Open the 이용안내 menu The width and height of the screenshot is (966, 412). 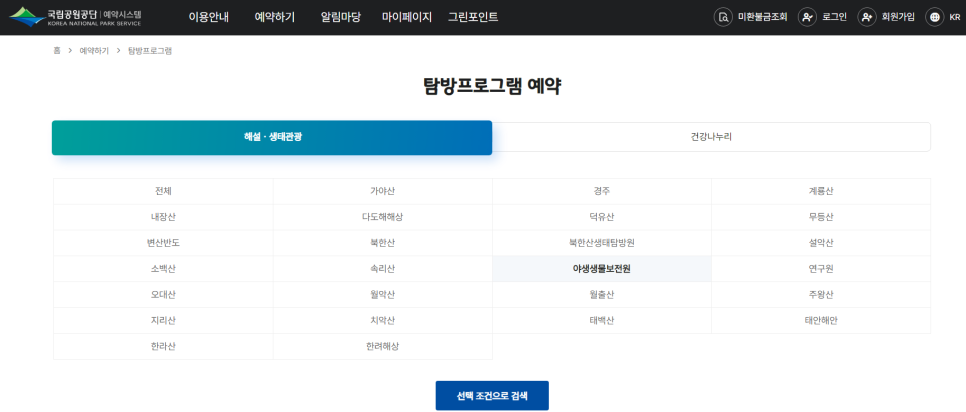coord(209,17)
